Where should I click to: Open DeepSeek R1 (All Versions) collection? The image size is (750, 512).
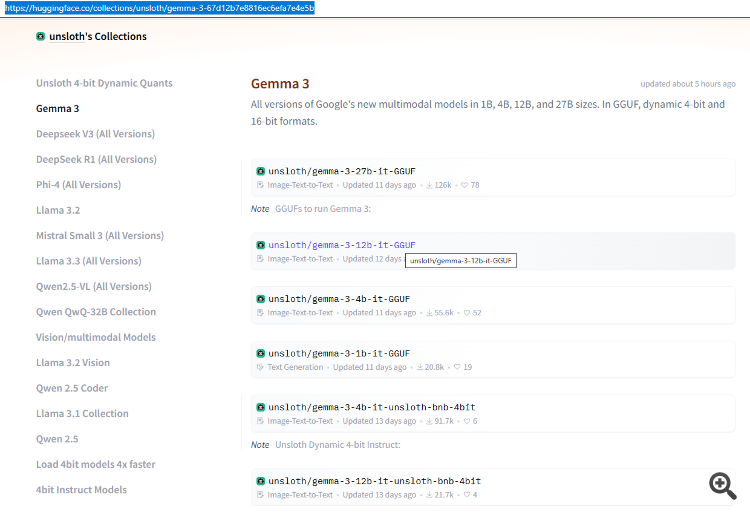pyautogui.click(x=96, y=159)
